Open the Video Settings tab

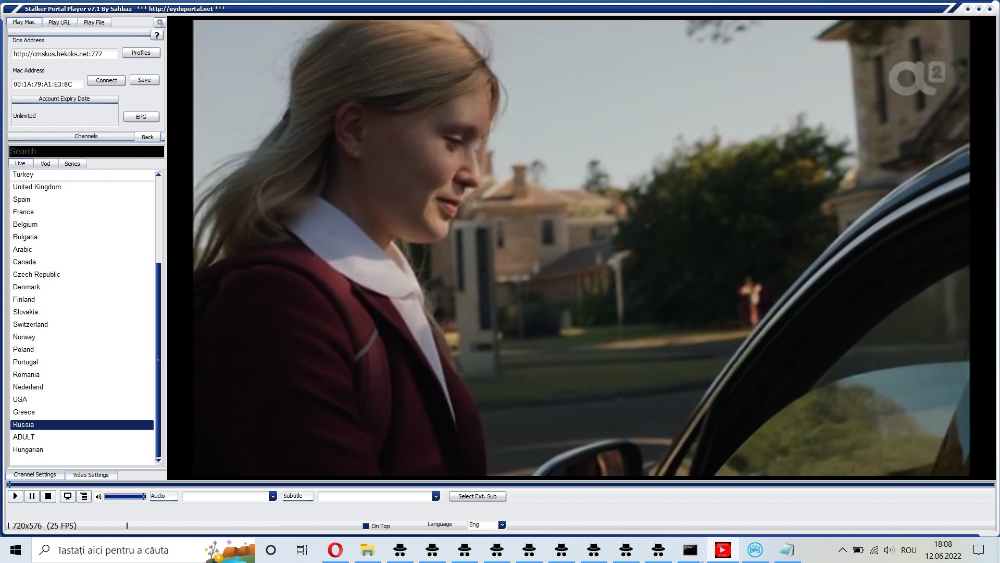[x=91, y=475]
